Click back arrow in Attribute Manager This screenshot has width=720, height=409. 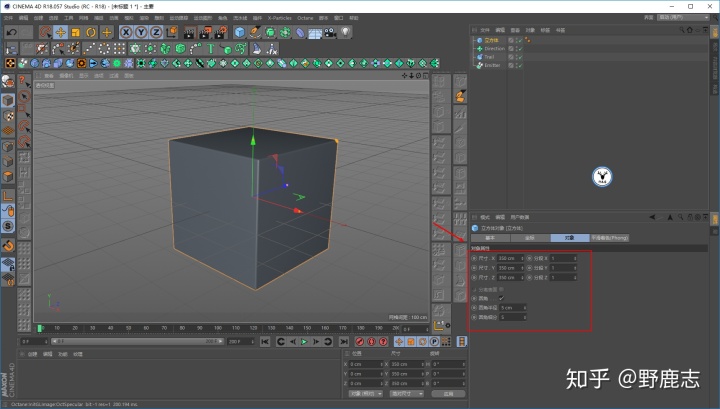click(x=652, y=217)
